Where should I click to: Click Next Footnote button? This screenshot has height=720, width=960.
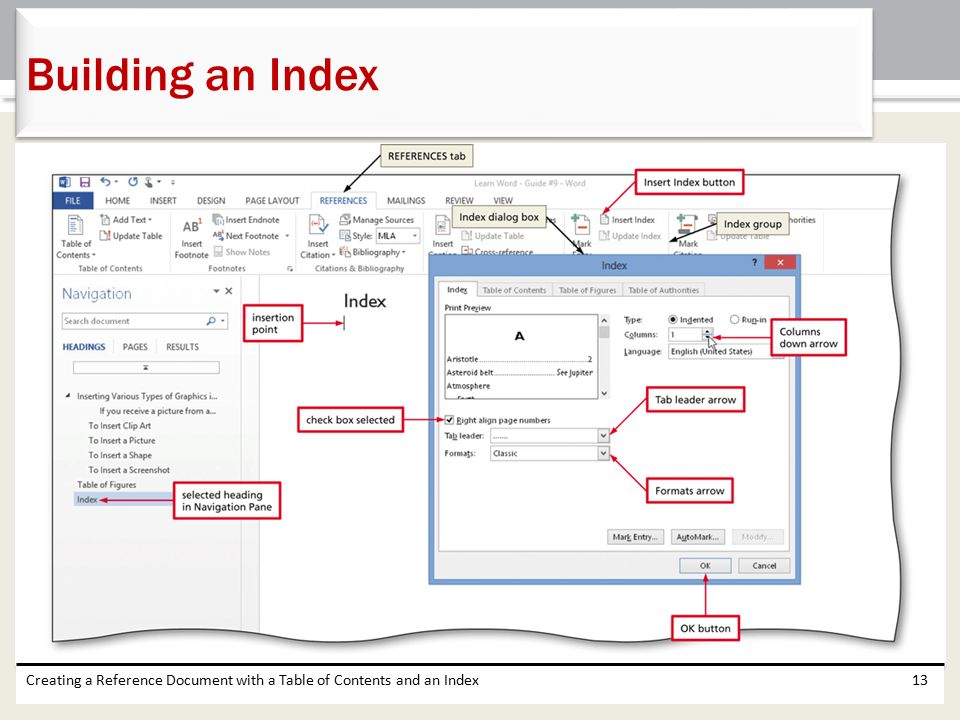250,236
